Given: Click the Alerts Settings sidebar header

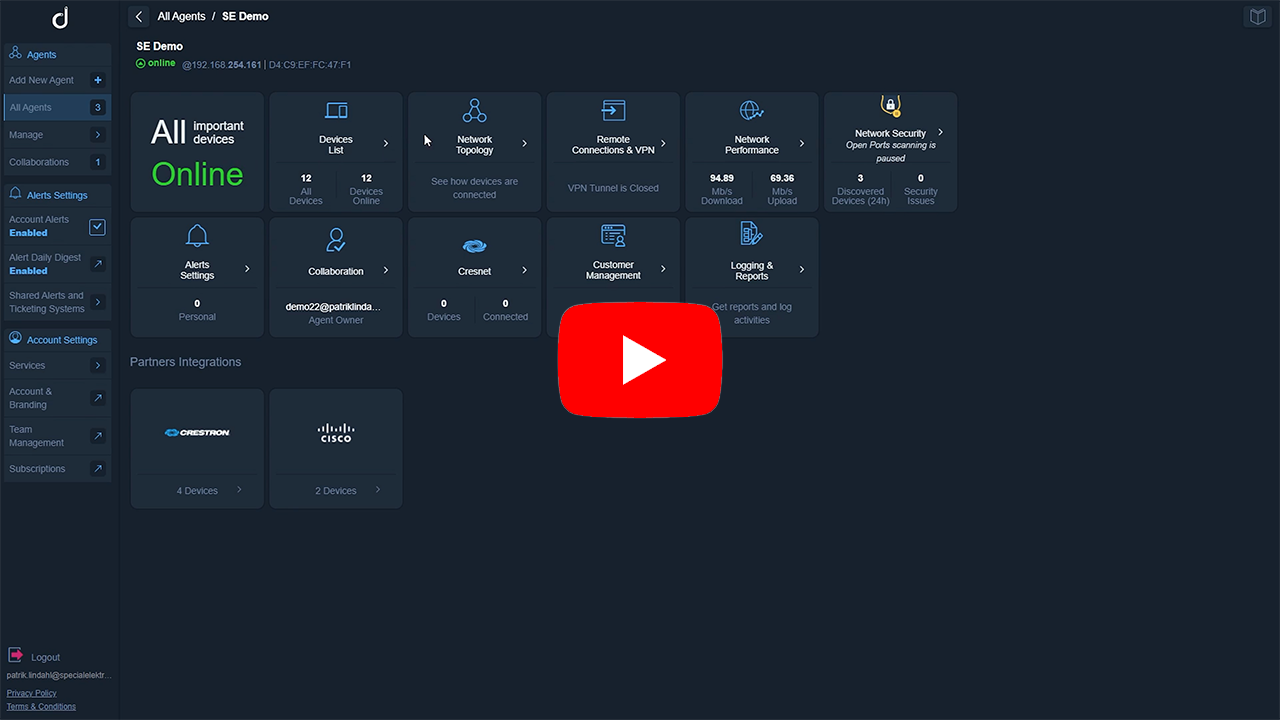Looking at the screenshot, I should click(57, 195).
